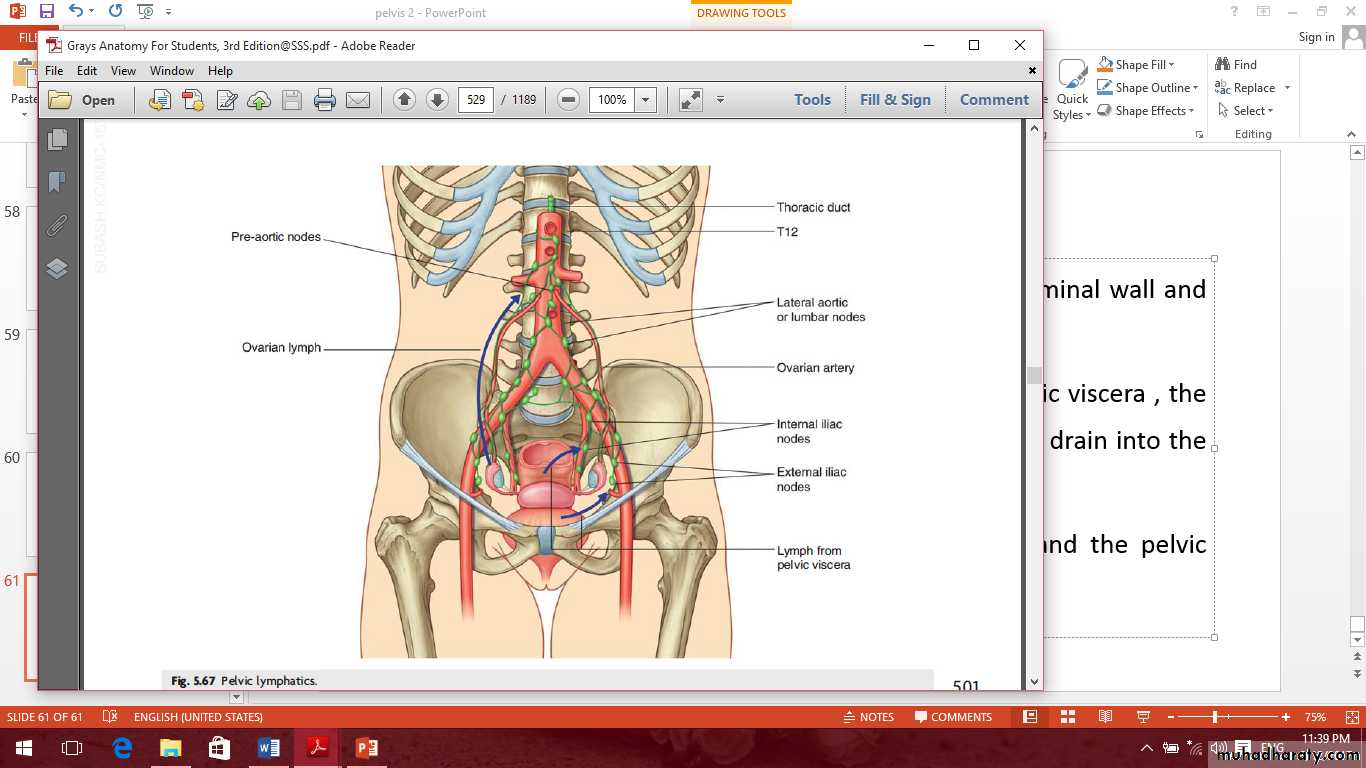Go to the next page with down arrow
Image resolution: width=1366 pixels, height=768 pixels.
[x=437, y=100]
